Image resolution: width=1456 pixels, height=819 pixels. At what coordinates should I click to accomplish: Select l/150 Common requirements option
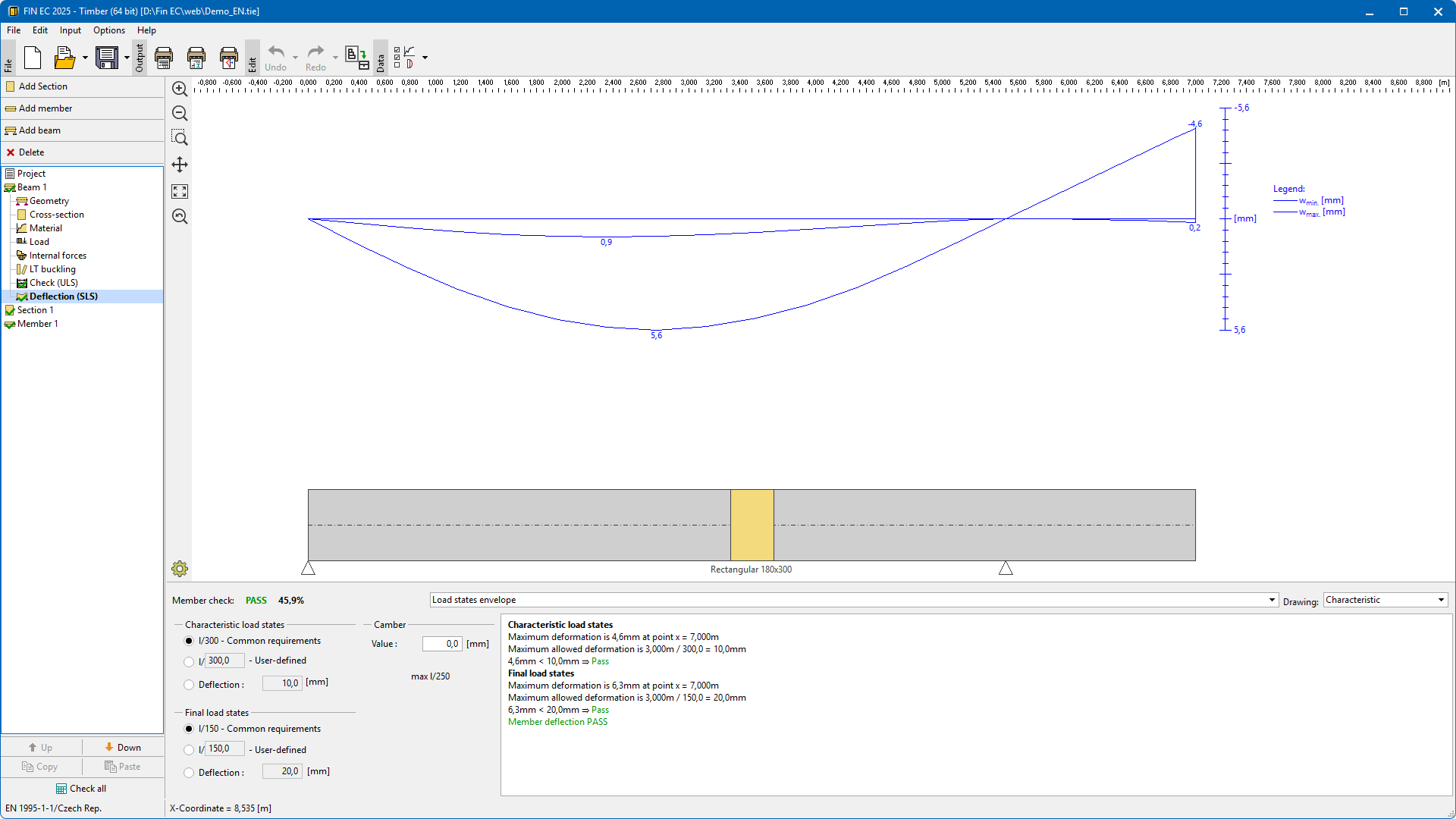pos(189,729)
